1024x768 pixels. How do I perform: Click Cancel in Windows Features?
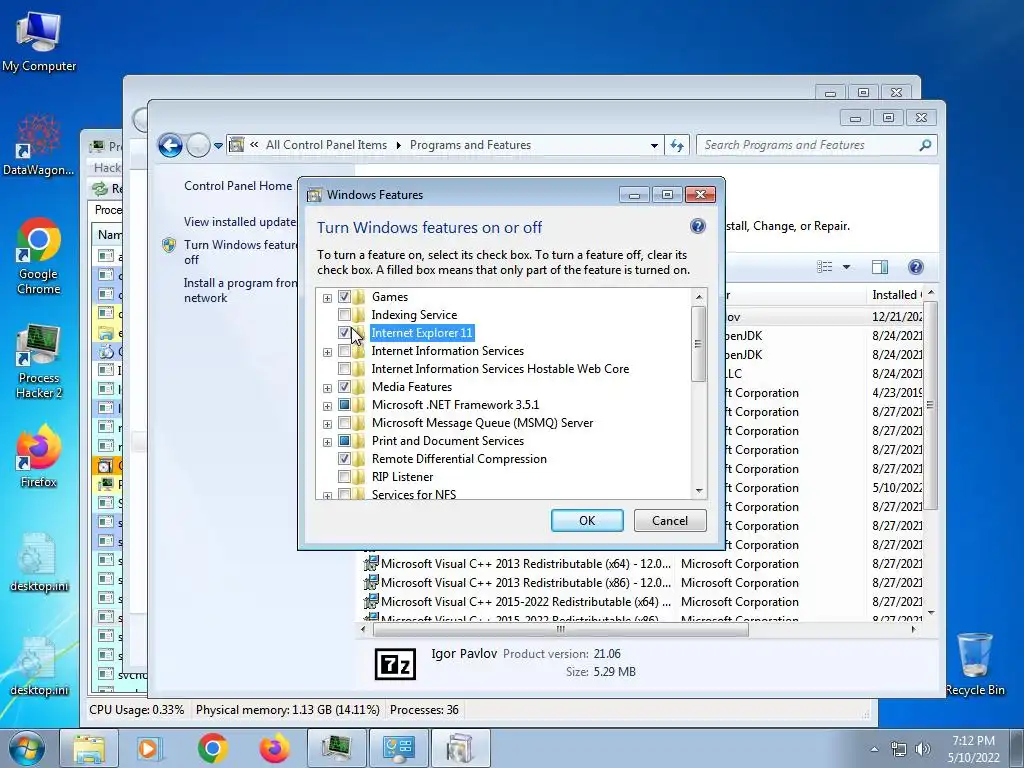point(670,520)
